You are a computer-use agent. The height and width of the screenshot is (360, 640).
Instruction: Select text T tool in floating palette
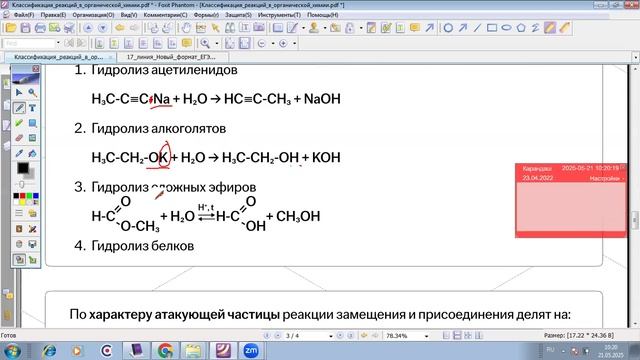(32, 108)
